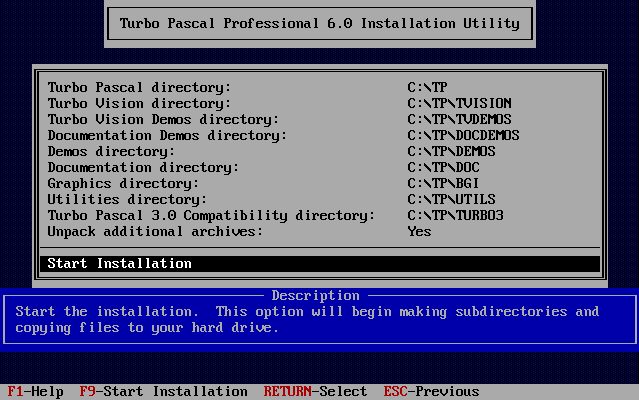
Task: Click the C:\TP\UTILS path value
Action: [x=451, y=199]
